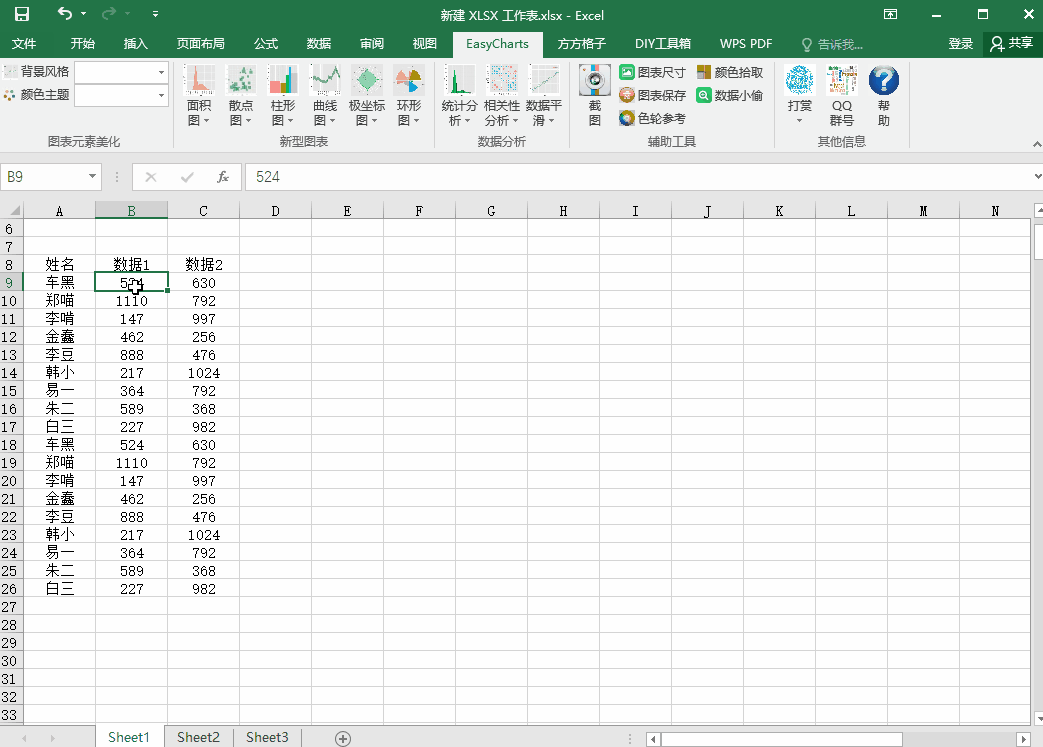Expand the 统计分析 dropdown

point(460,96)
